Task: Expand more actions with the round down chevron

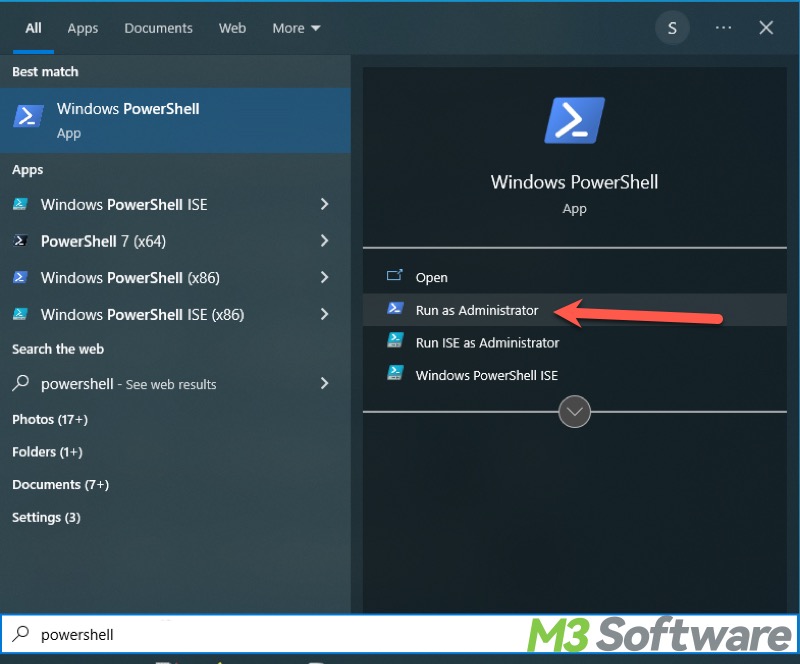Action: coord(574,411)
